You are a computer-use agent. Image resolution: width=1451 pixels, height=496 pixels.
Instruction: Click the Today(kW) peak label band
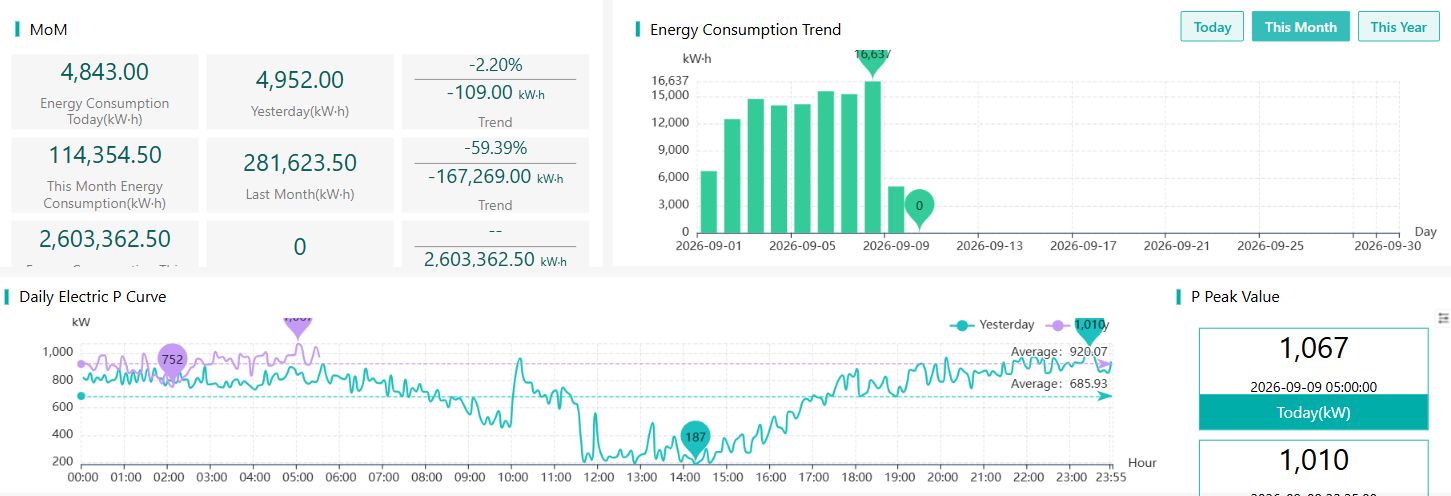click(x=1313, y=412)
